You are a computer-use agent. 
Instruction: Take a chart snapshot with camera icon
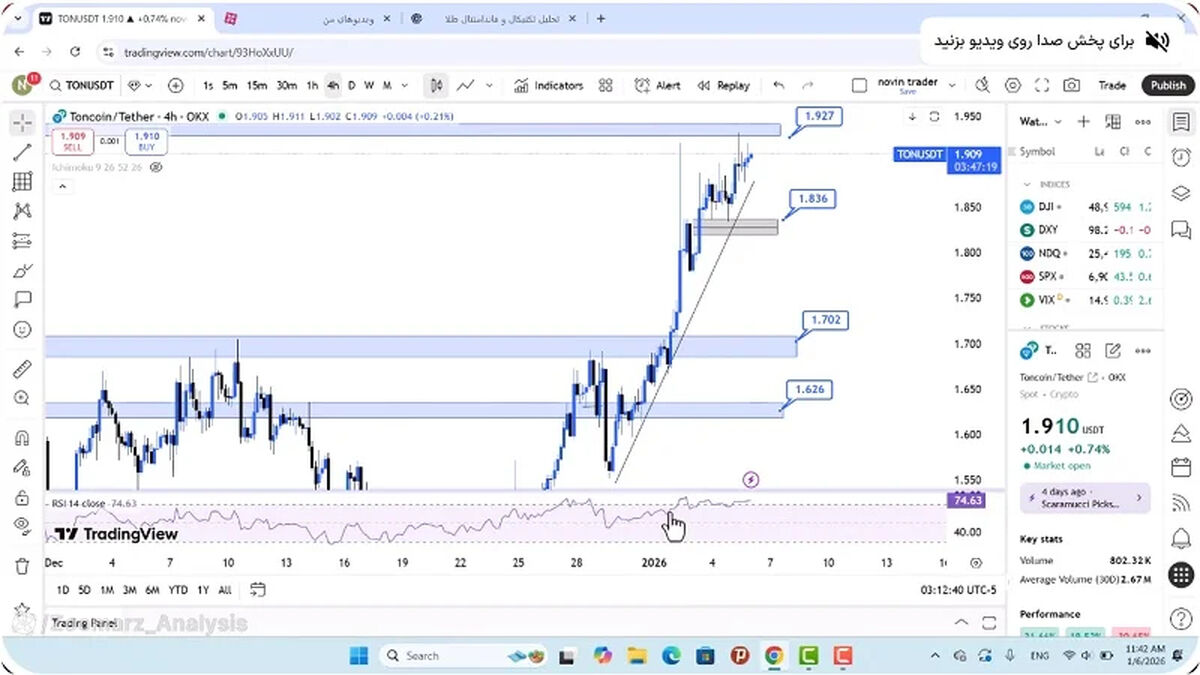pos(1072,86)
